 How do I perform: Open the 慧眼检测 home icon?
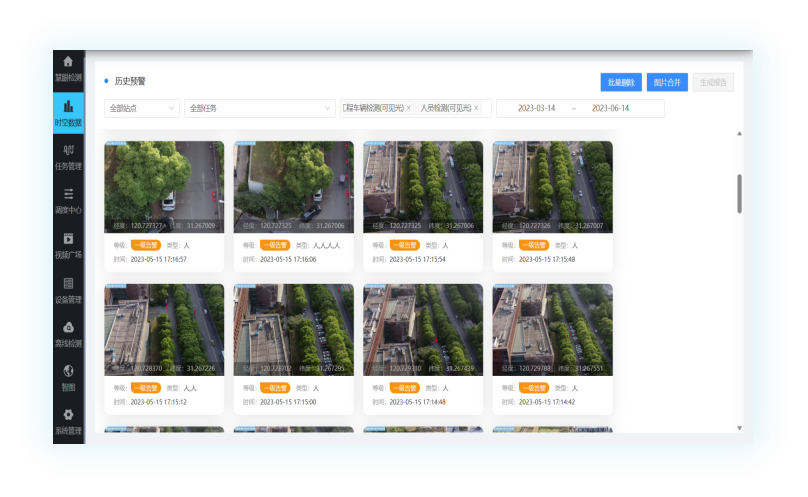(68, 62)
